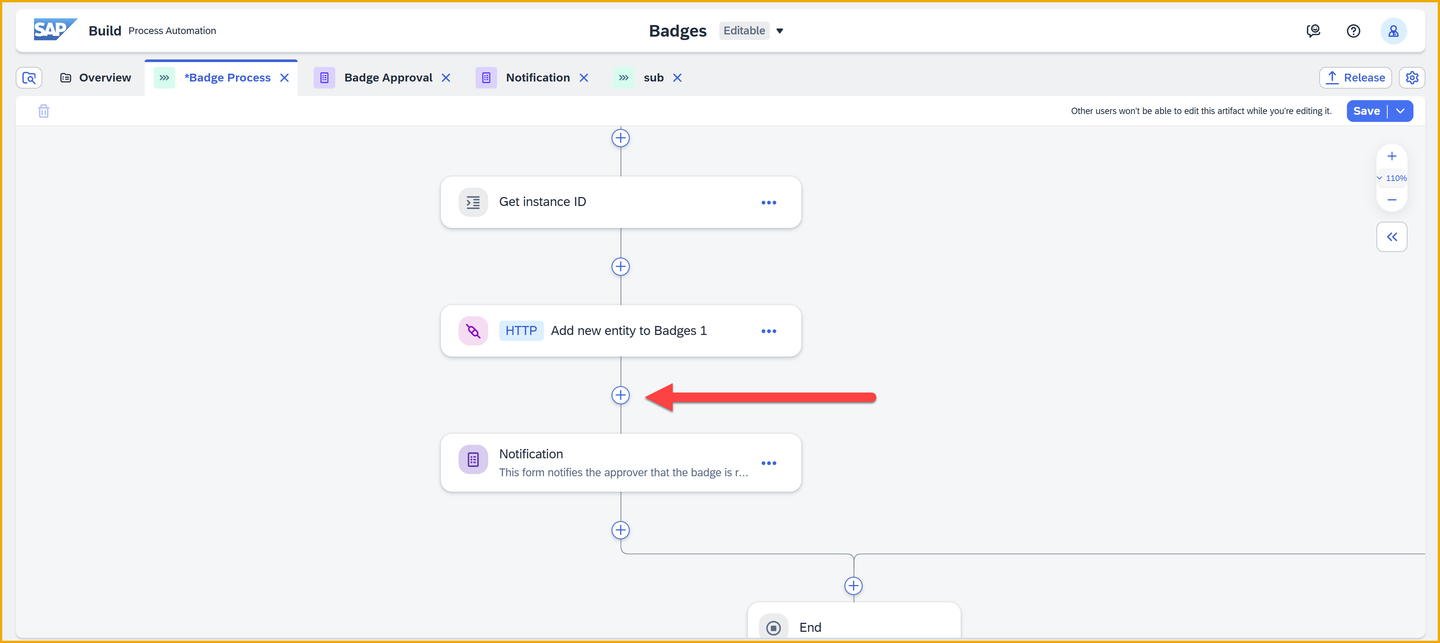Image resolution: width=1440 pixels, height=643 pixels.
Task: Expand the Badges project version dropdown
Action: (780, 31)
